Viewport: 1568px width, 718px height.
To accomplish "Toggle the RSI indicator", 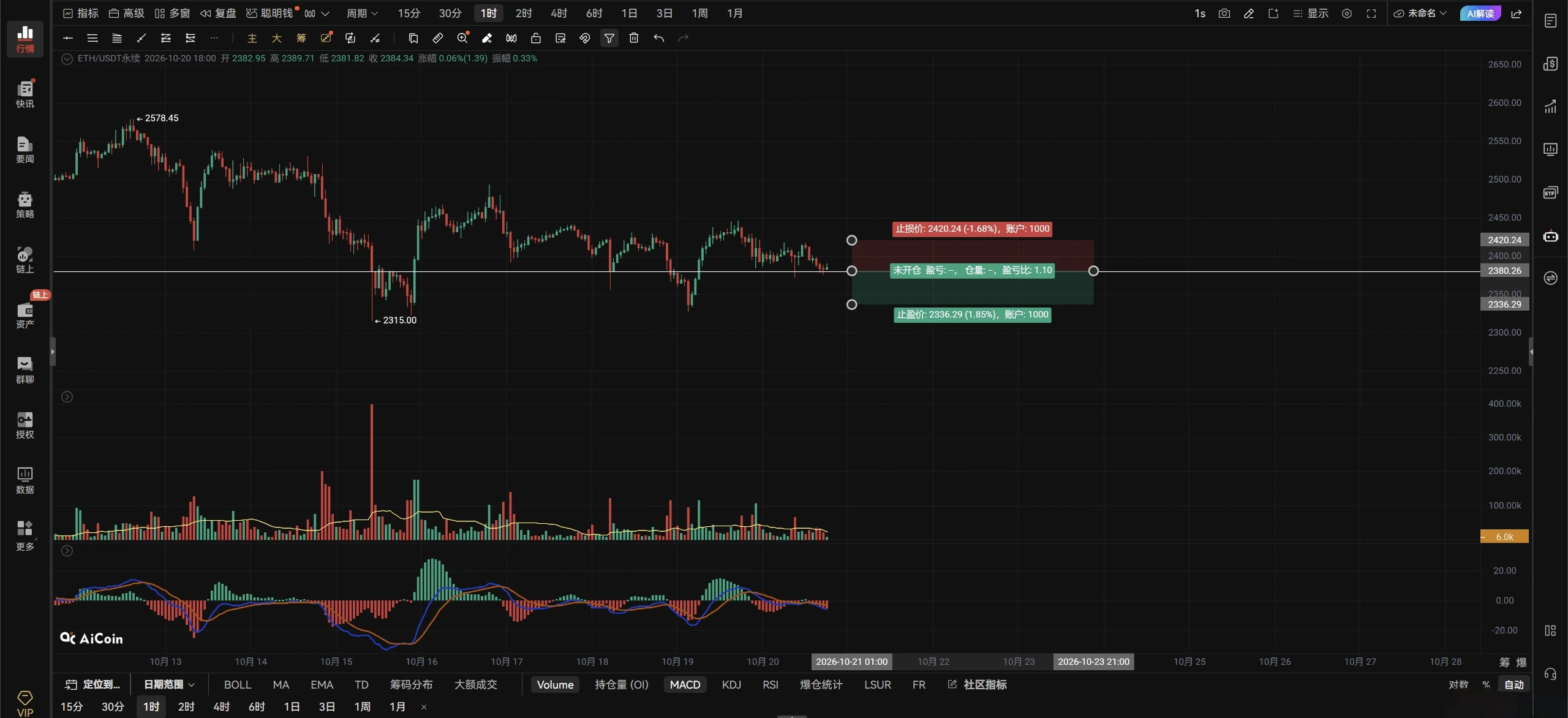I will [x=771, y=684].
